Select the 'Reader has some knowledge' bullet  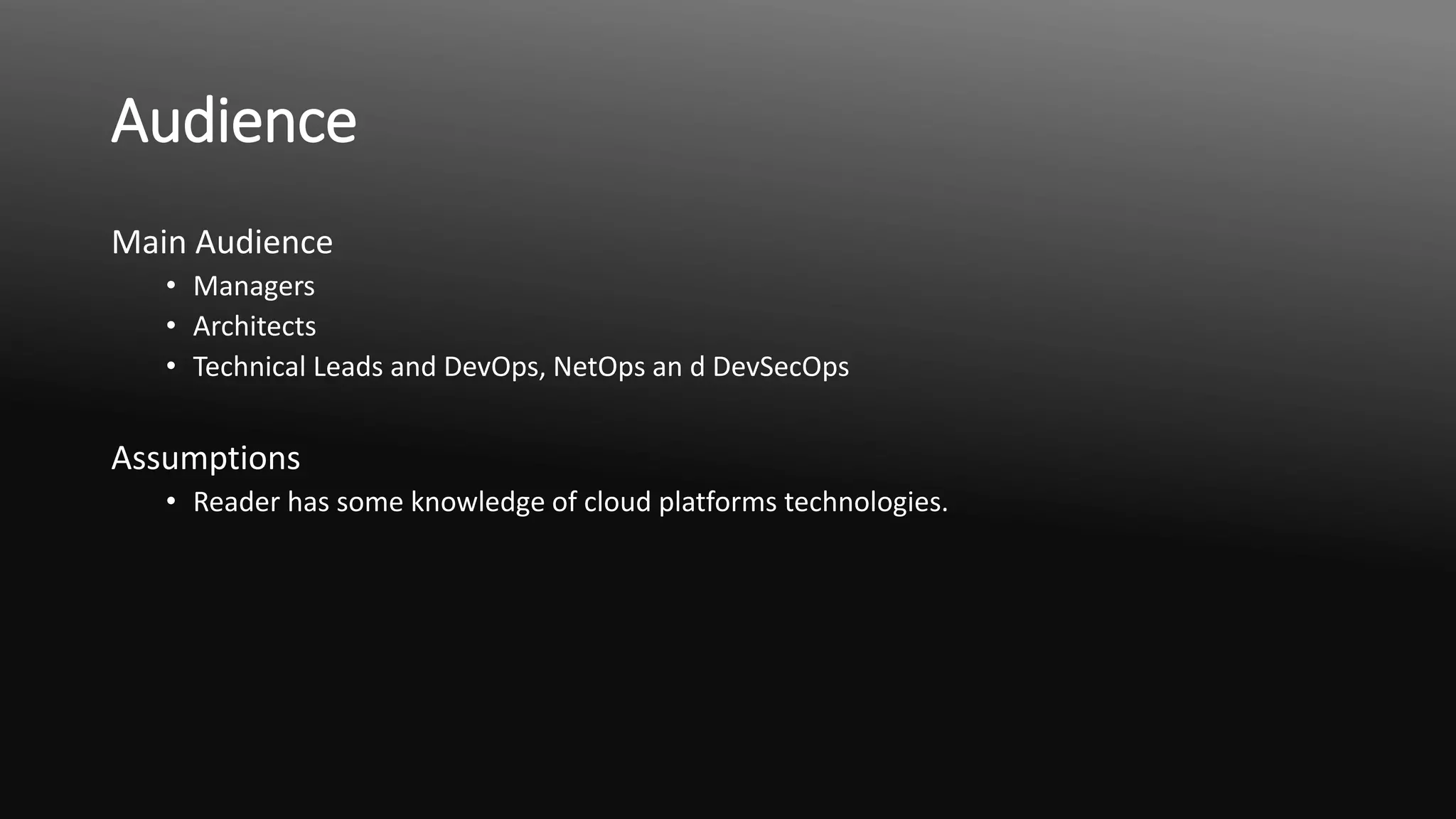tap(570, 503)
